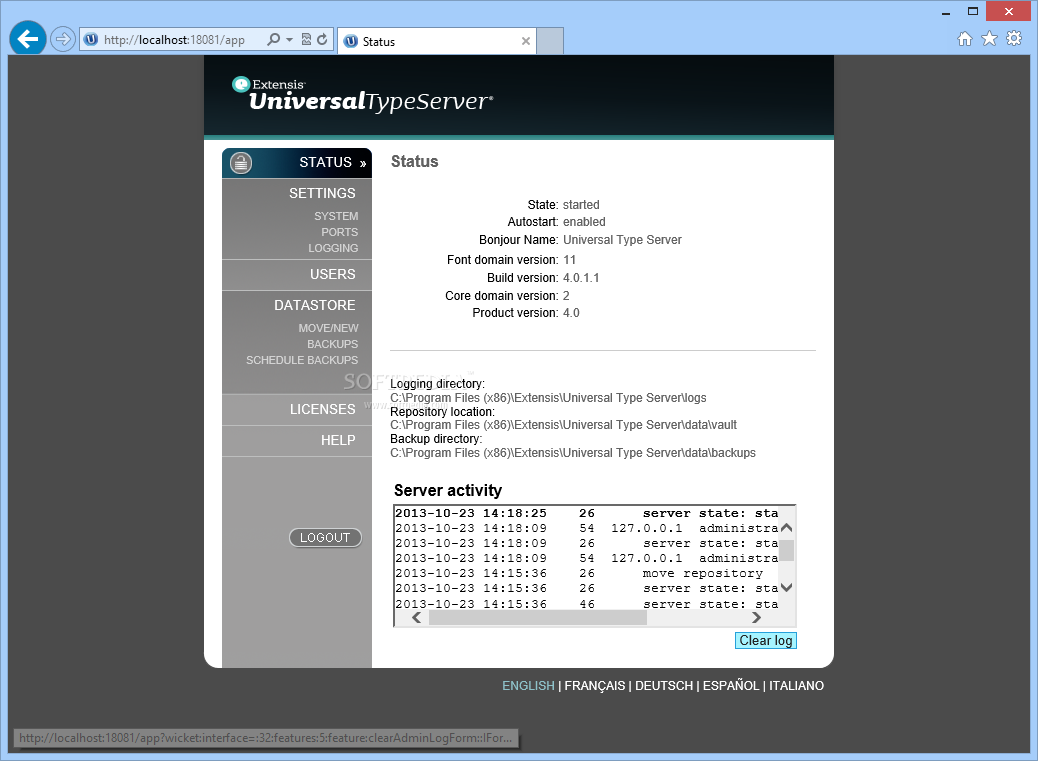Click the site icon in address bar
The image size is (1038, 761).
pyautogui.click(x=91, y=39)
